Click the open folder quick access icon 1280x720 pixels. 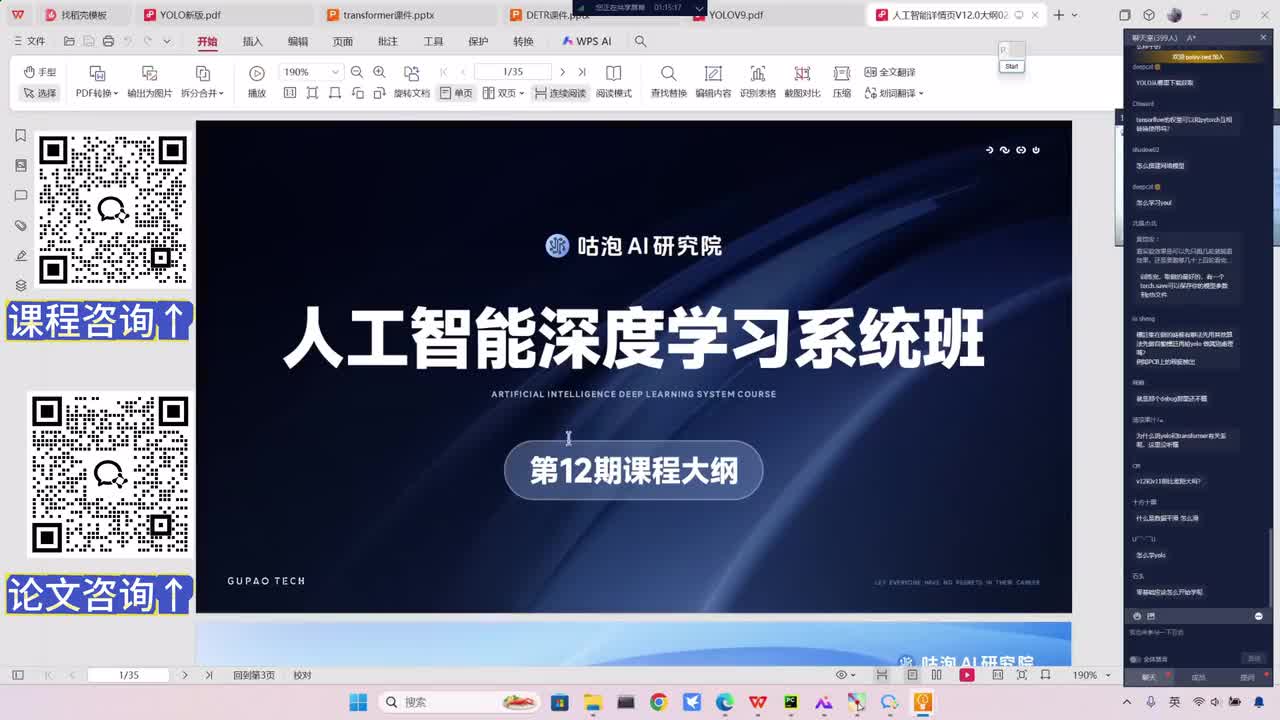click(x=69, y=41)
